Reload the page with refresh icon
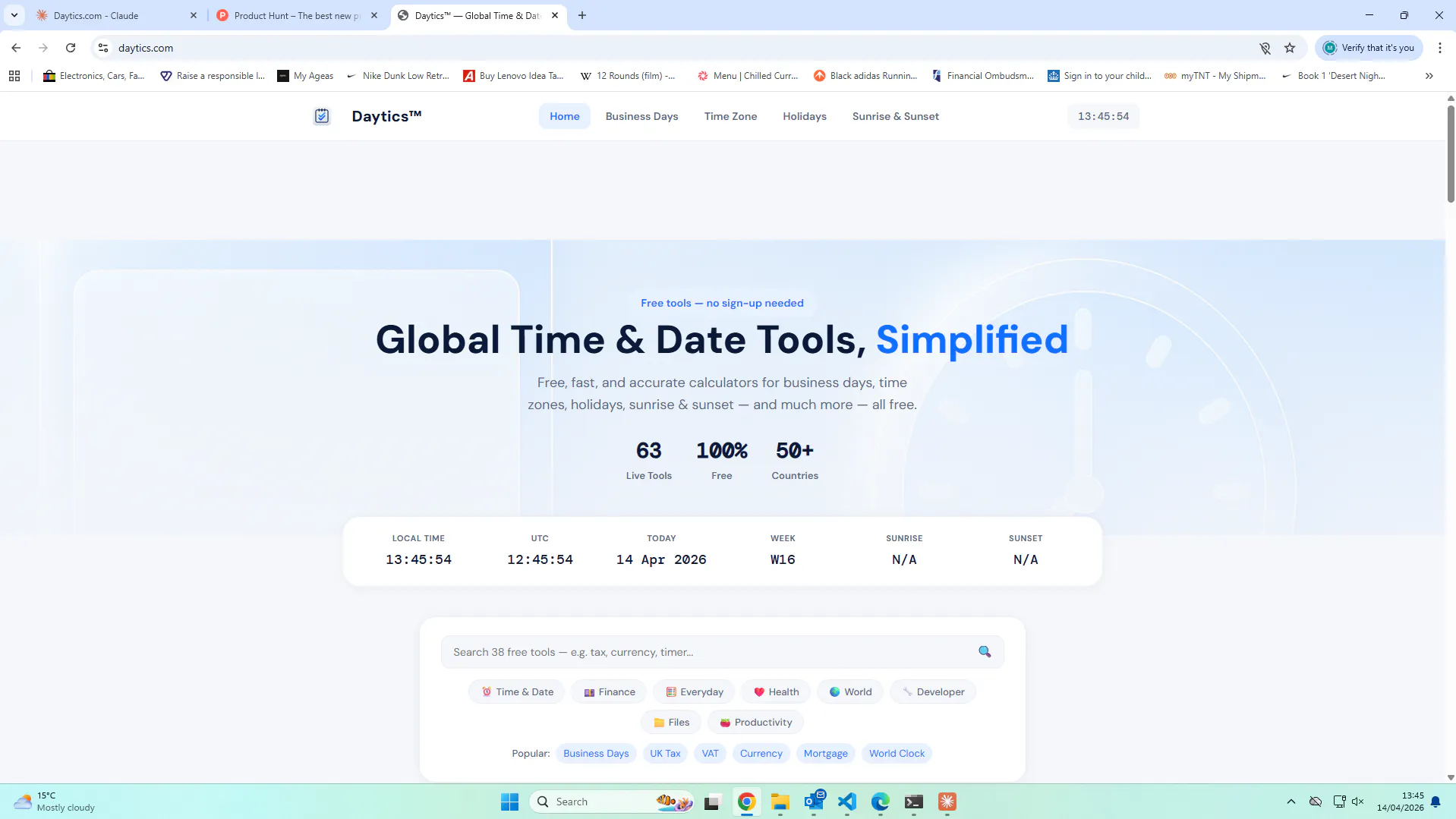 point(71,48)
